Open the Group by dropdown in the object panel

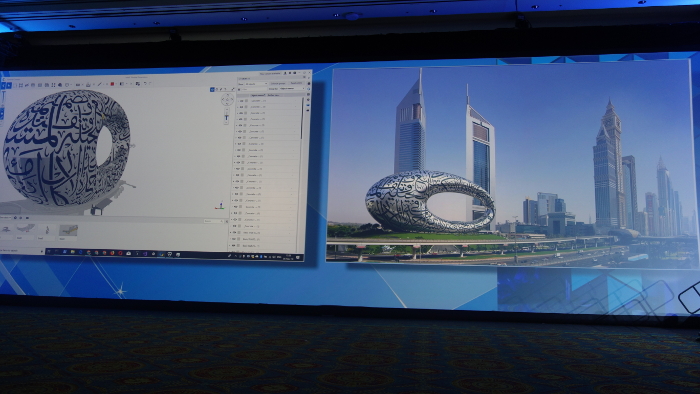coord(292,88)
